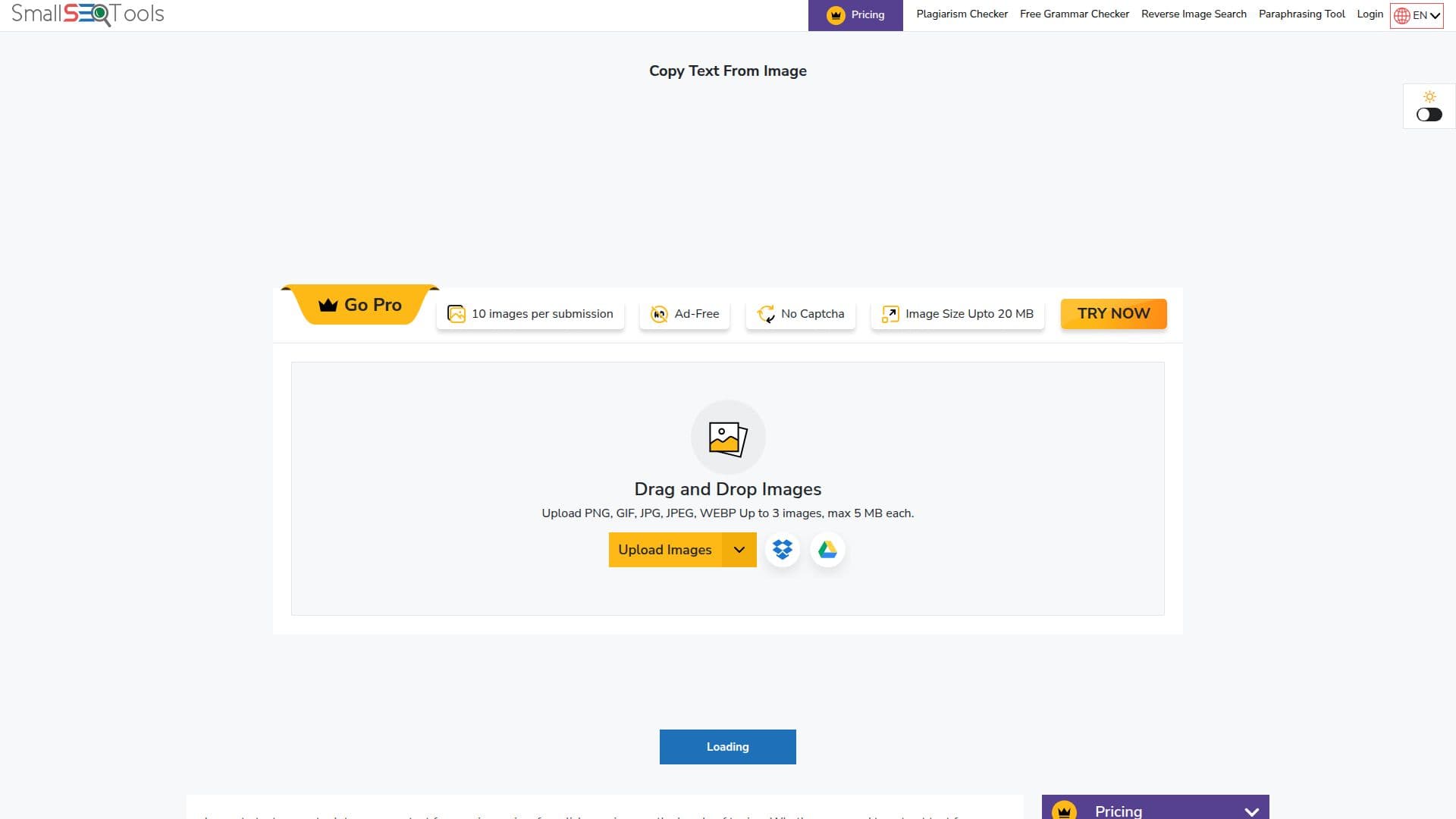Click the drag and drop image placeholder icon
The width and height of the screenshot is (1456, 819).
[728, 438]
